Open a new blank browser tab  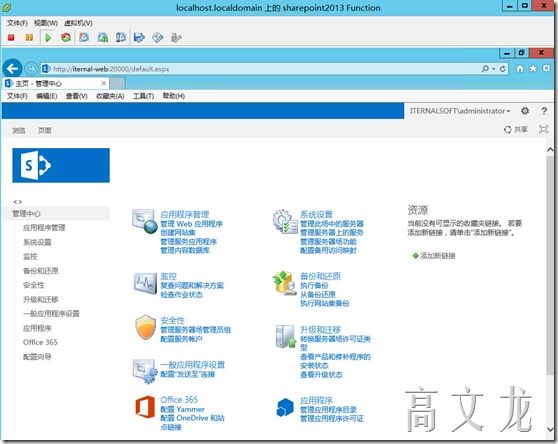[x=117, y=83]
